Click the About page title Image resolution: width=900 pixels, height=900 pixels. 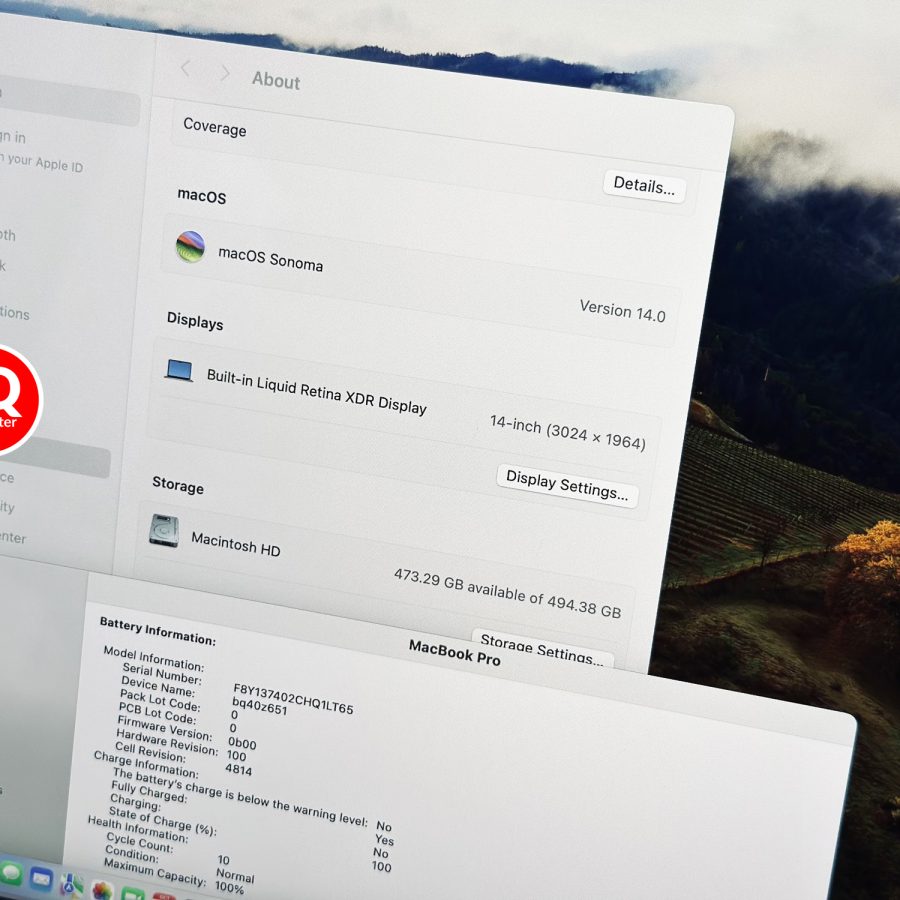pos(276,80)
